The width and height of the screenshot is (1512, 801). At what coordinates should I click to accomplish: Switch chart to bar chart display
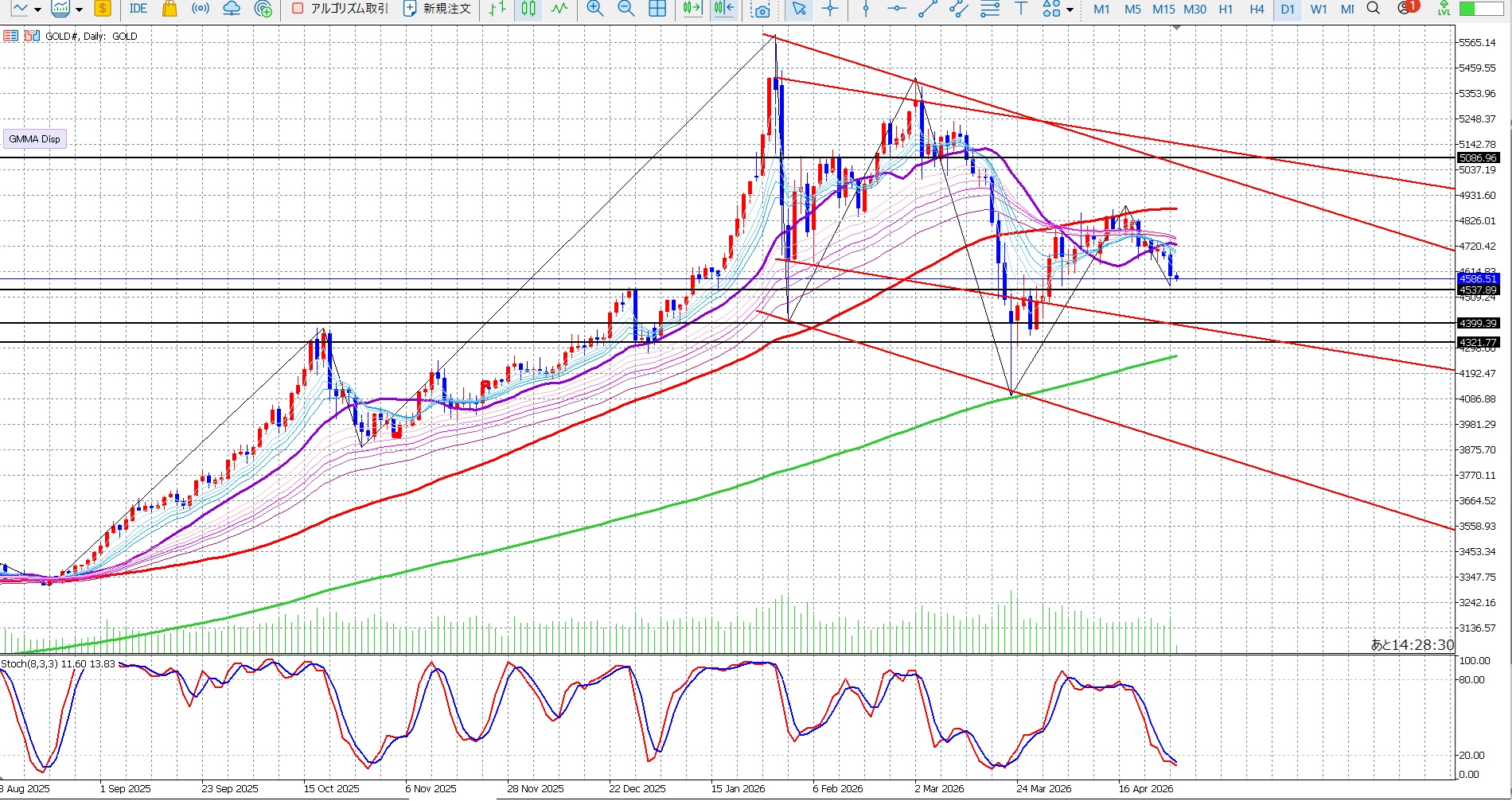[x=497, y=9]
